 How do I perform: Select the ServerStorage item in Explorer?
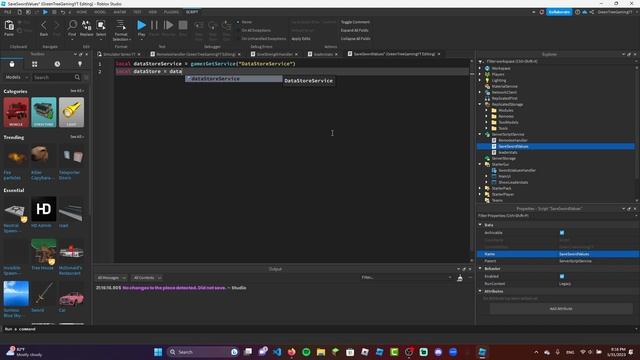click(503, 158)
